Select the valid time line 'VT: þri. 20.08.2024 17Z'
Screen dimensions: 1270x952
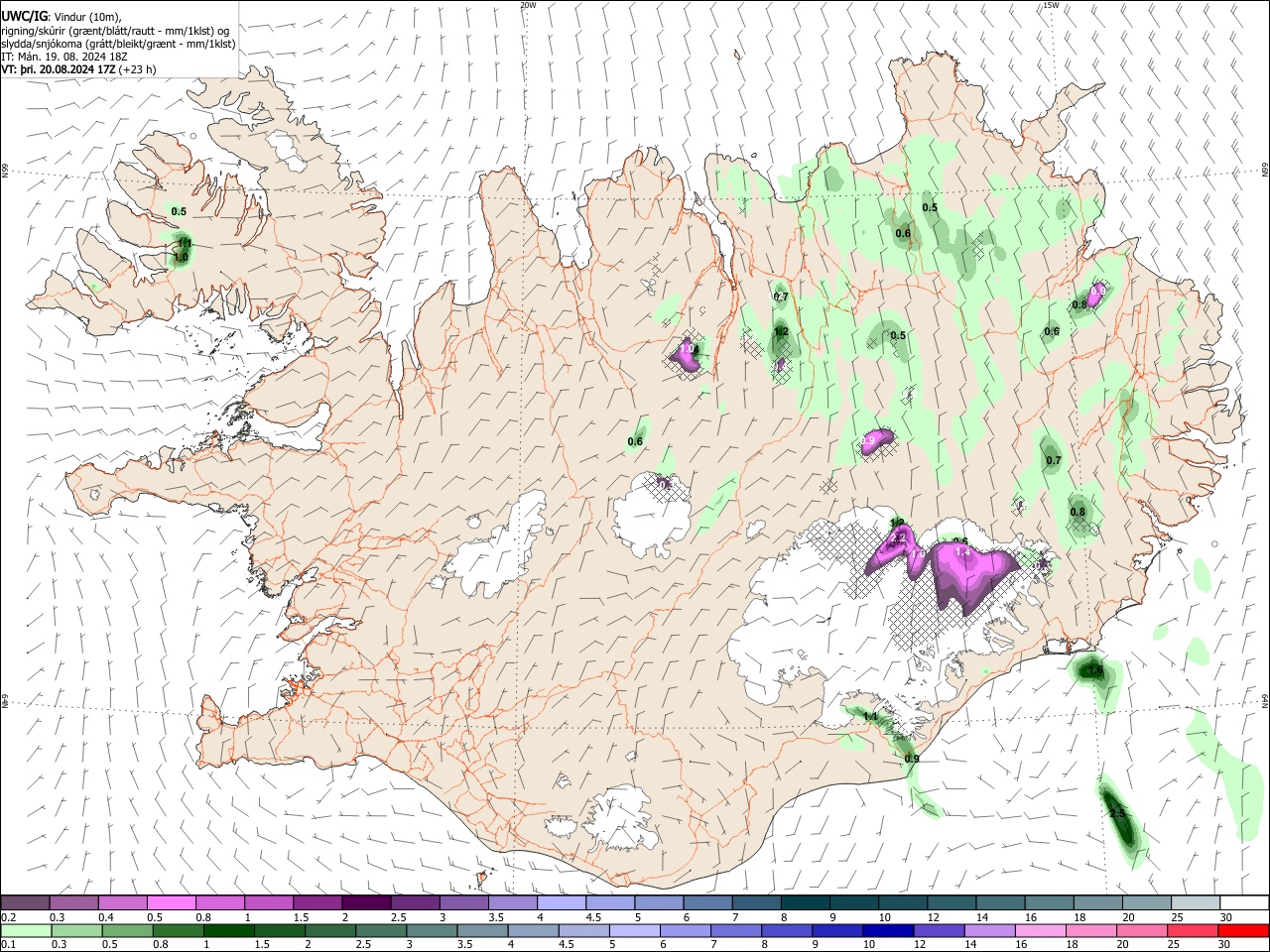pyautogui.click(x=59, y=69)
